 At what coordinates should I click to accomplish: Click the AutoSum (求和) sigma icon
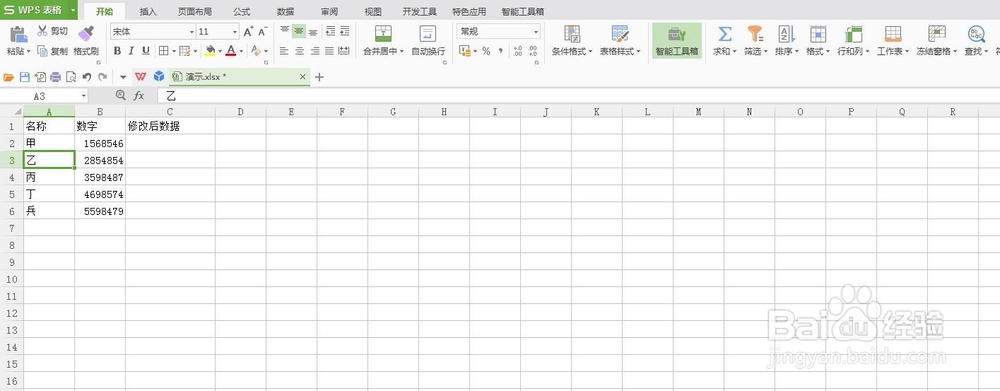coord(724,34)
